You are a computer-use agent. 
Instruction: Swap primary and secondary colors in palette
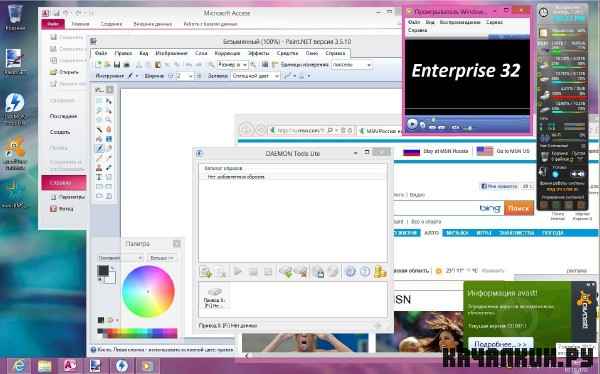[112, 268]
